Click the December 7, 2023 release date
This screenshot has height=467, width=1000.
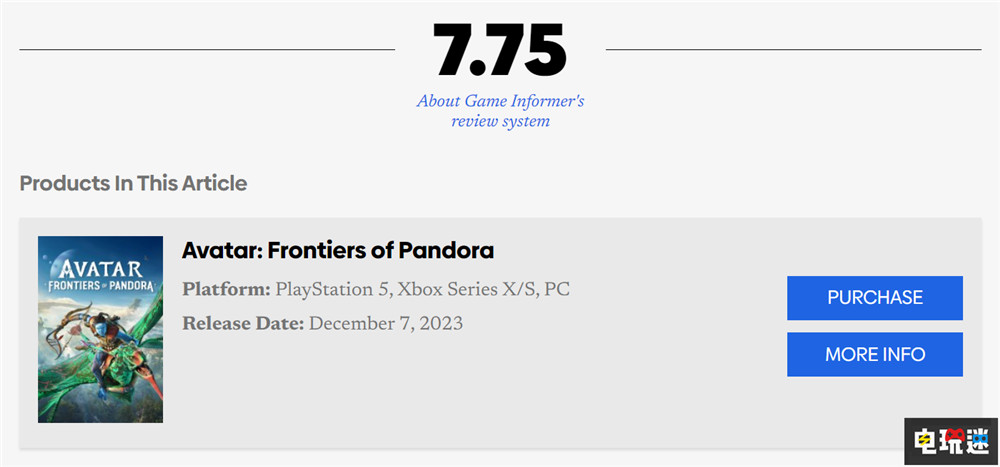coord(386,323)
